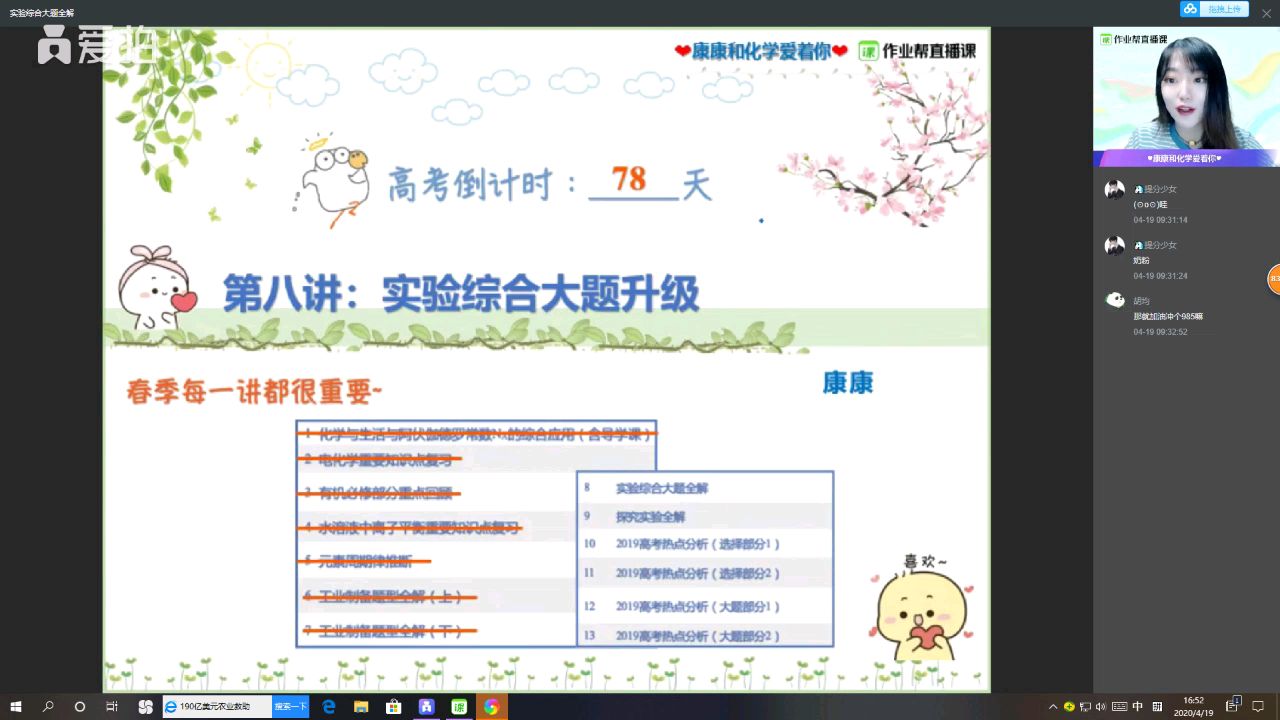Click the taskbar search box showing 190亿美元农业救助
This screenshot has width=1280, height=720.
pyautogui.click(x=217, y=707)
